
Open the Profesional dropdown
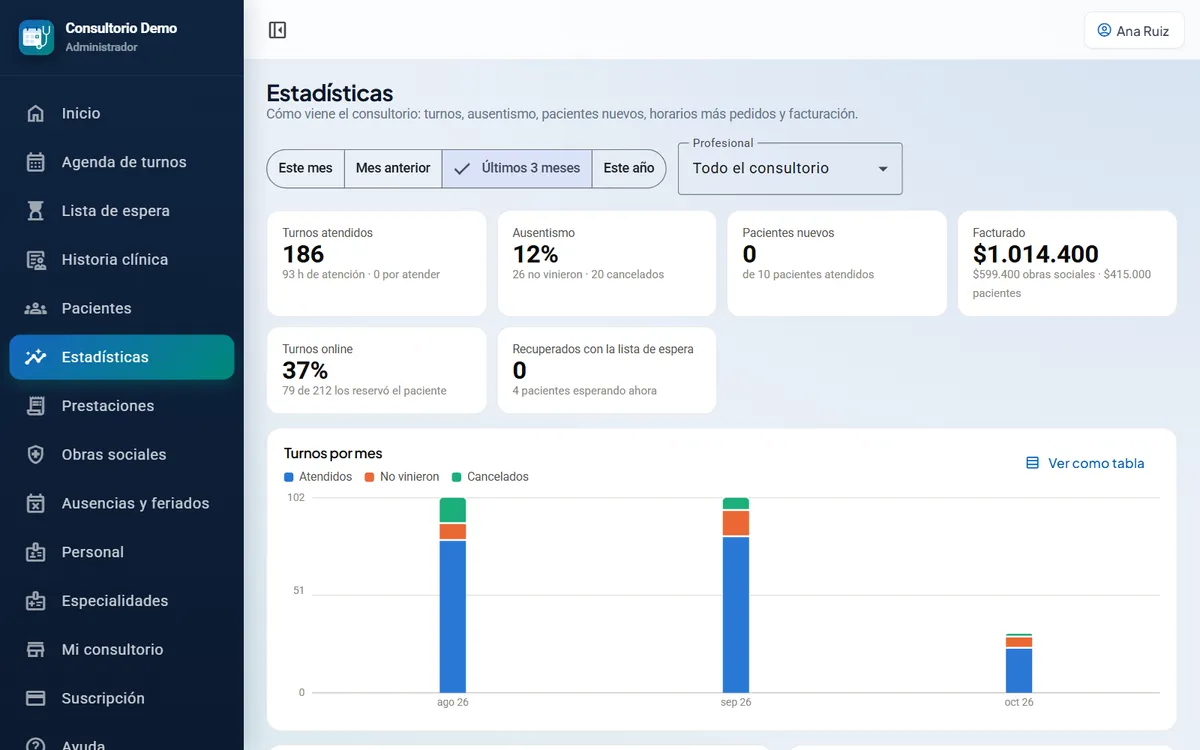coord(790,168)
